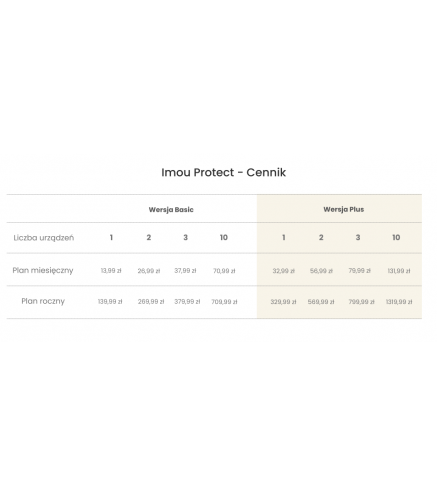
Task: Select Basic monthly price 37,99 zł
Action: coord(185,271)
